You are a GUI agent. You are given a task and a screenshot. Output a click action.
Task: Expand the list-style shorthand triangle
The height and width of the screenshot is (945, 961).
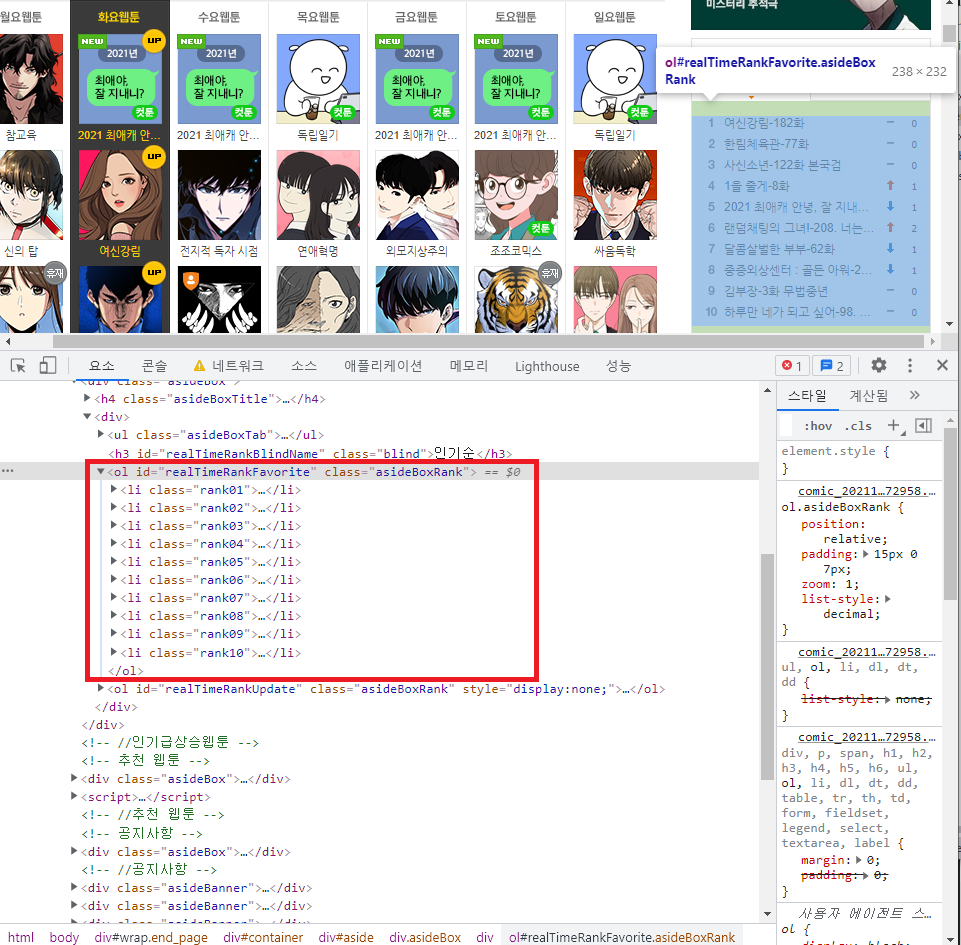(x=887, y=599)
